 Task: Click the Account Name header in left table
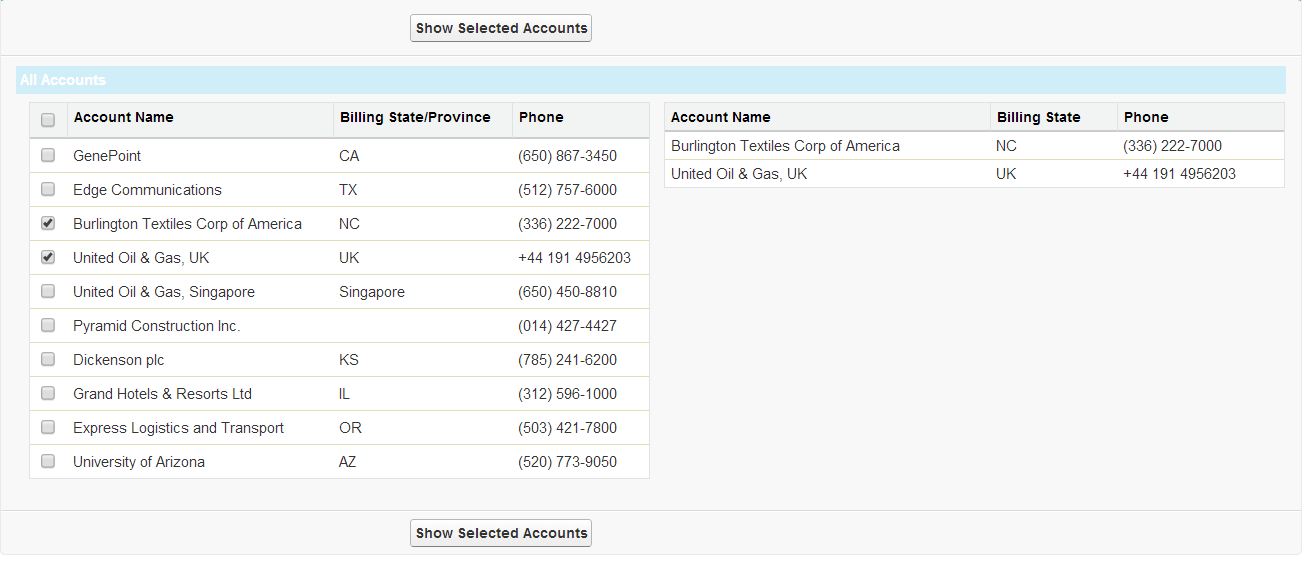(123, 117)
